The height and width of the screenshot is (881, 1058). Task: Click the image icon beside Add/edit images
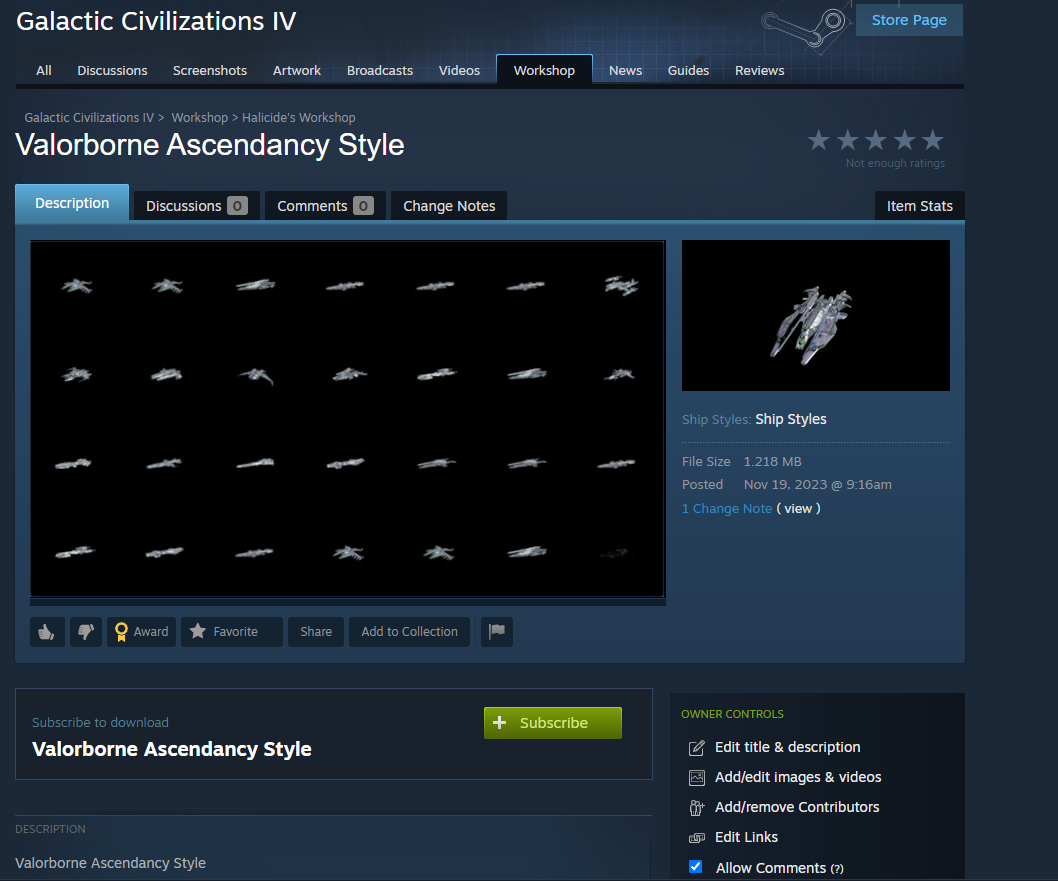click(696, 778)
